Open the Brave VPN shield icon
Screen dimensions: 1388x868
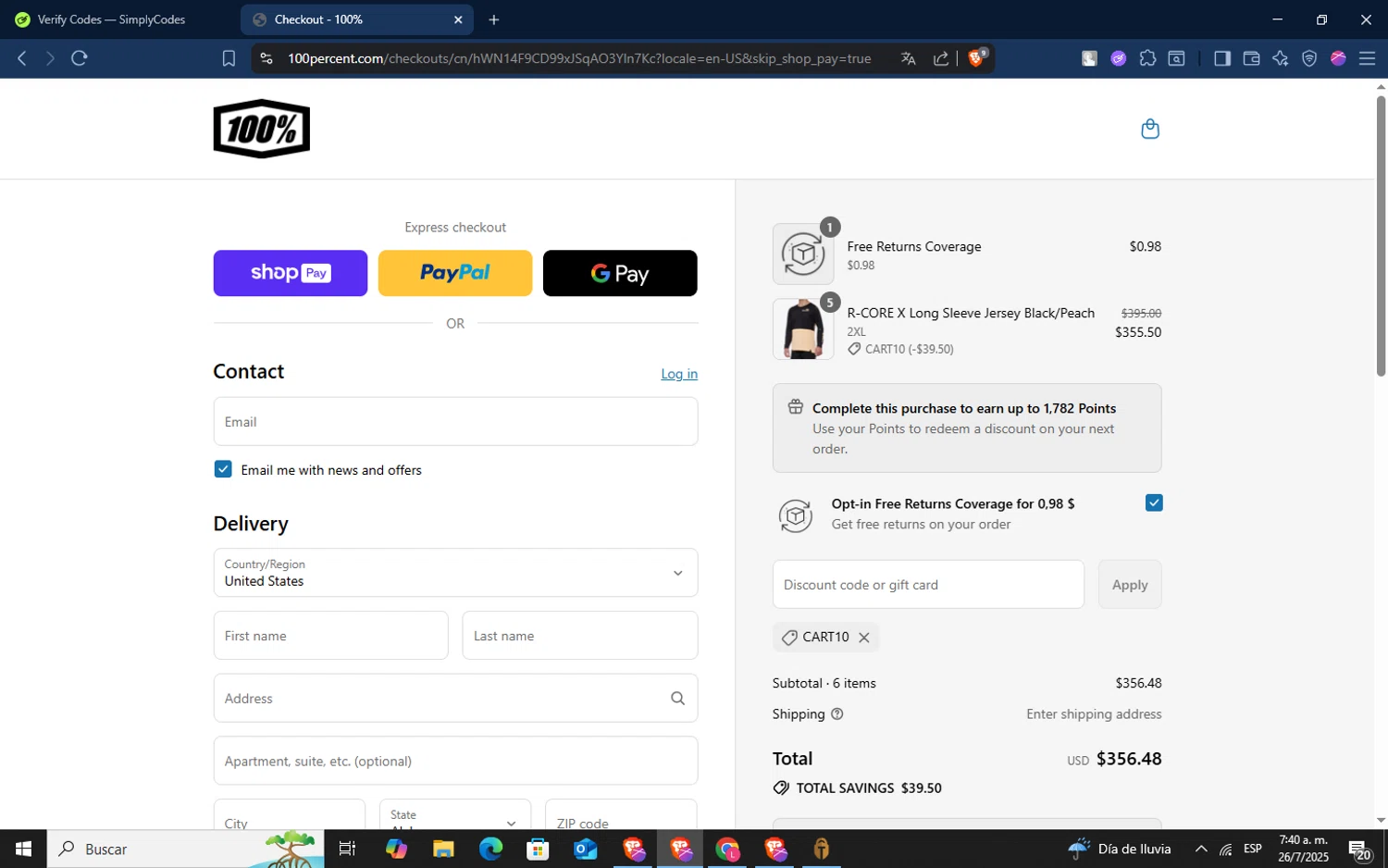click(x=1309, y=58)
